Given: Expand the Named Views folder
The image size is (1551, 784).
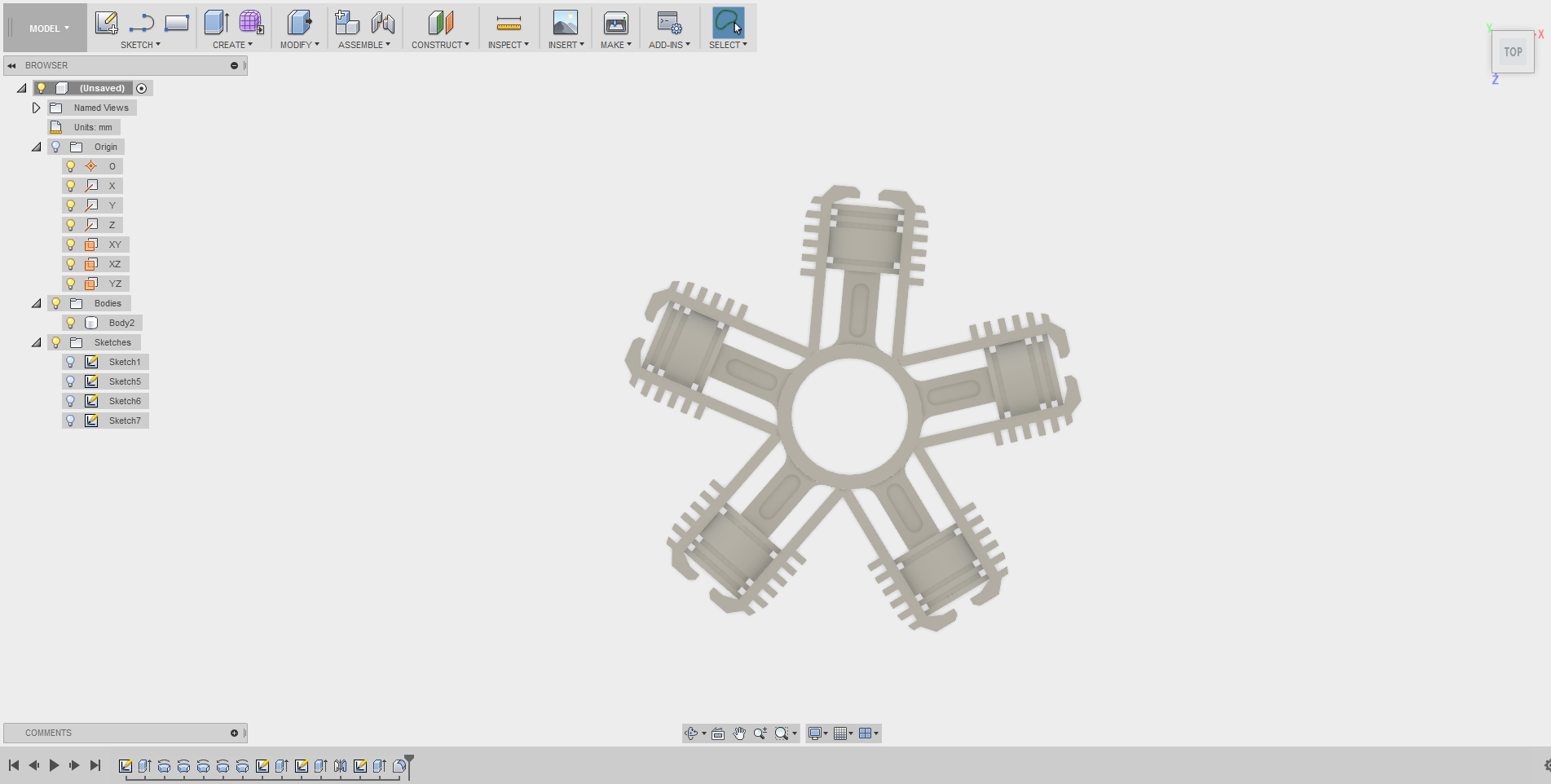Looking at the screenshot, I should (36, 108).
